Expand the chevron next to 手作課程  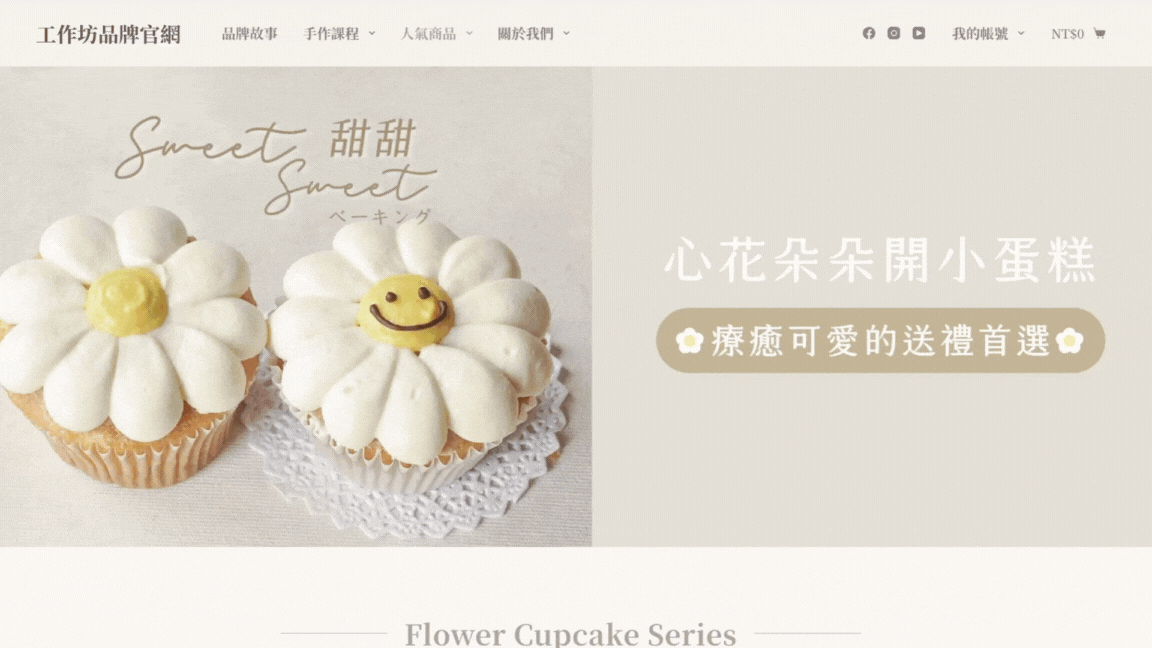(x=372, y=34)
